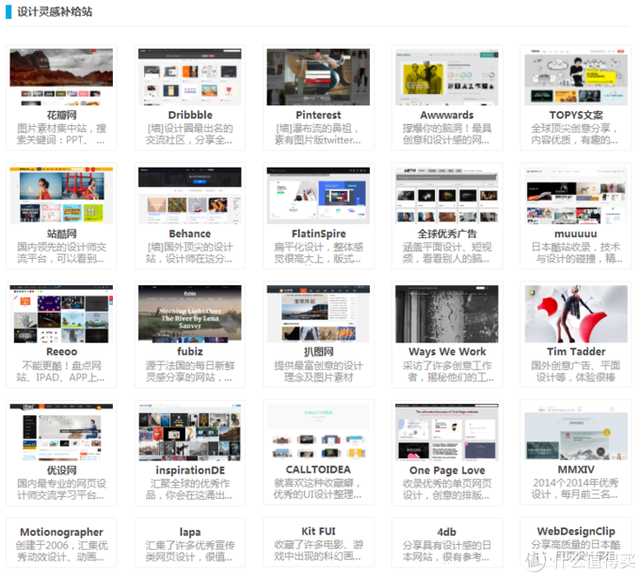Viewport: 640px width, 577px height.
Task: Click the One Page Love title
Action: point(447,470)
